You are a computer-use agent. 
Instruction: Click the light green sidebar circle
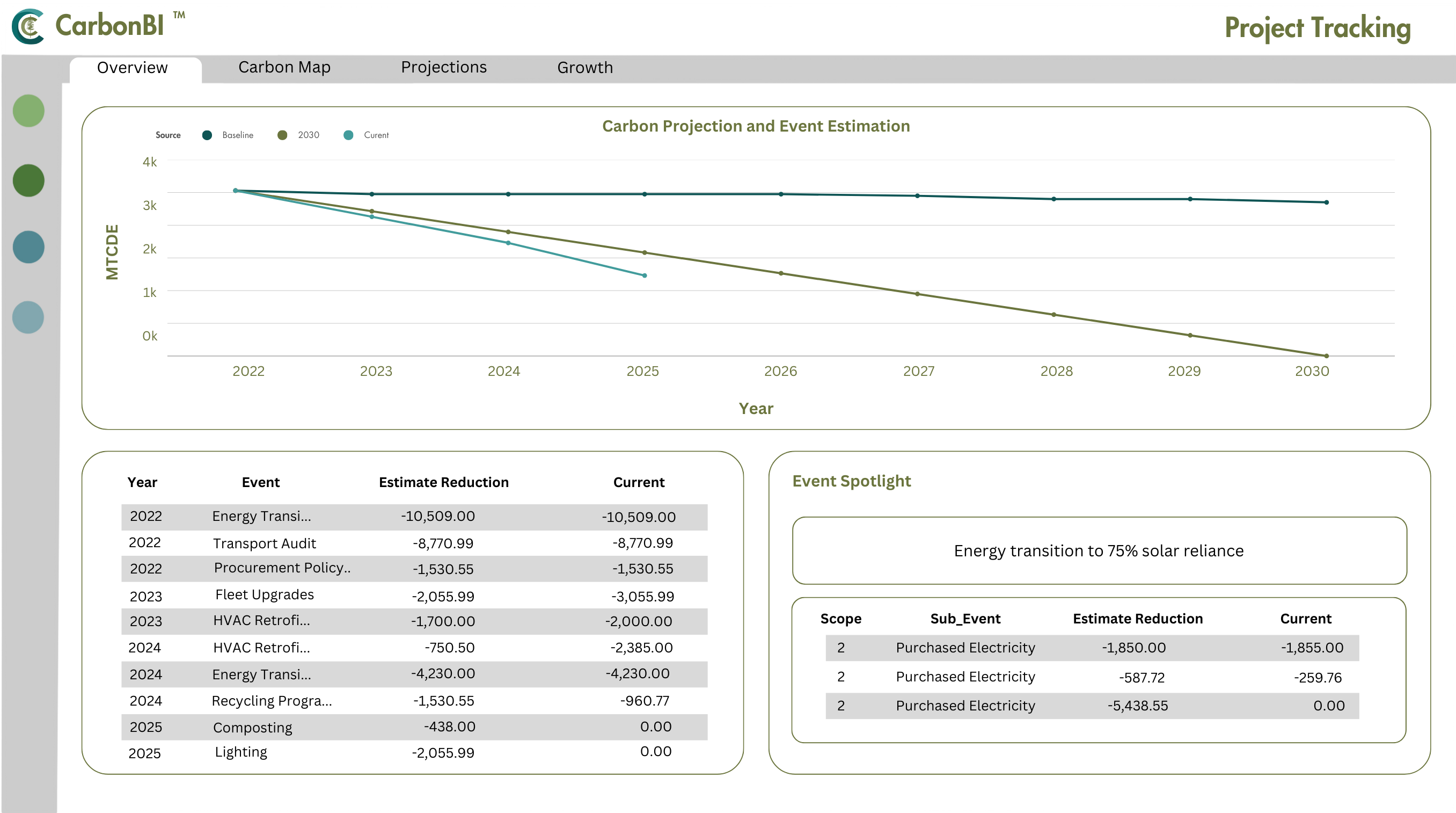(28, 110)
